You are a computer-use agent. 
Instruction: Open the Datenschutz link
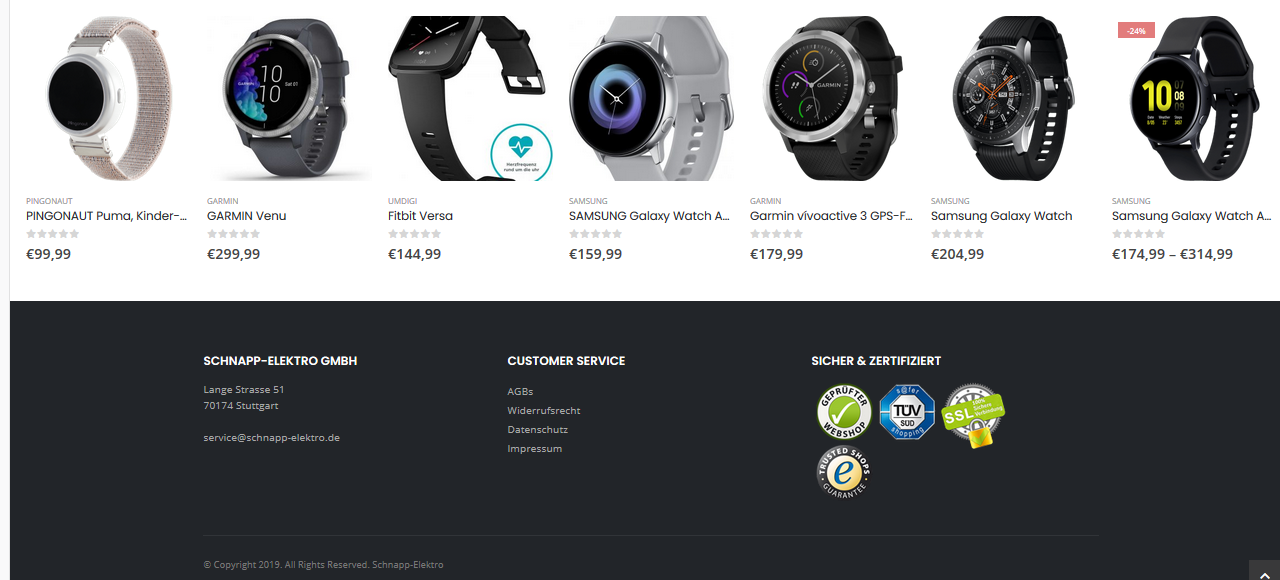537,429
